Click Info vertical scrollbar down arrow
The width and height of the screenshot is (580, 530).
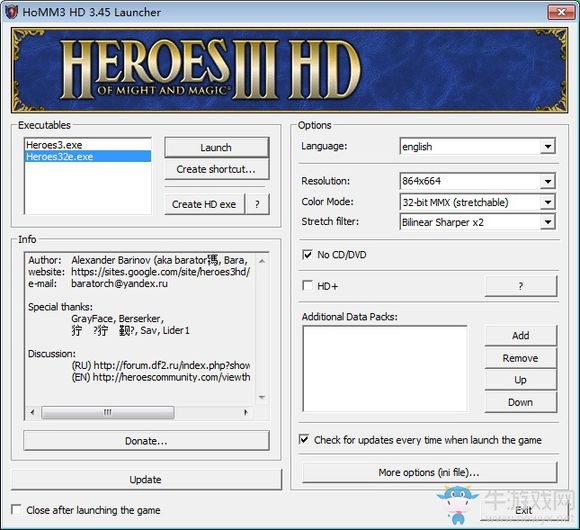tap(262, 397)
